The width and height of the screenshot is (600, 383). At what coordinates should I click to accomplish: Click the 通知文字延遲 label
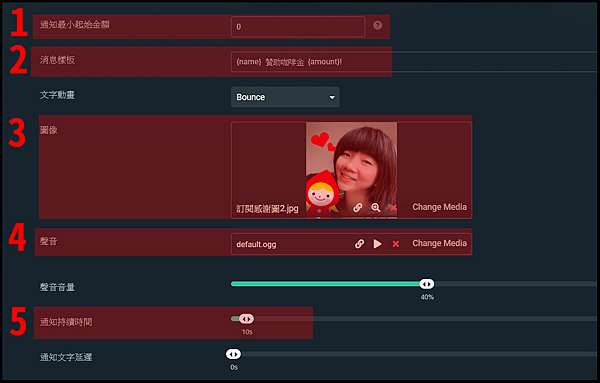(66, 357)
